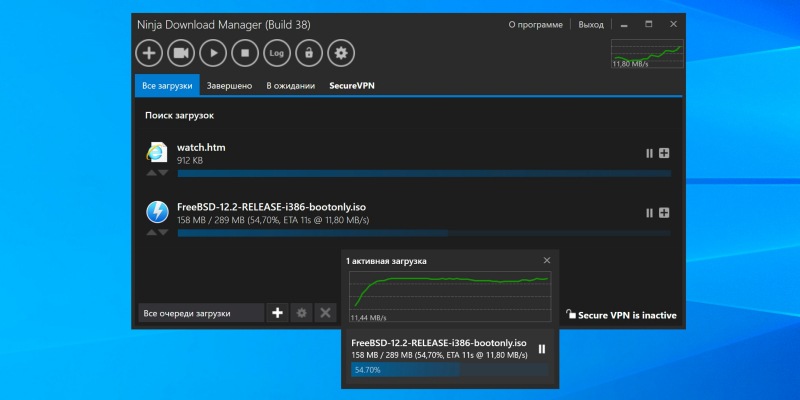Open queue settings gear button
Viewport: 800px width, 400px height.
[x=302, y=313]
